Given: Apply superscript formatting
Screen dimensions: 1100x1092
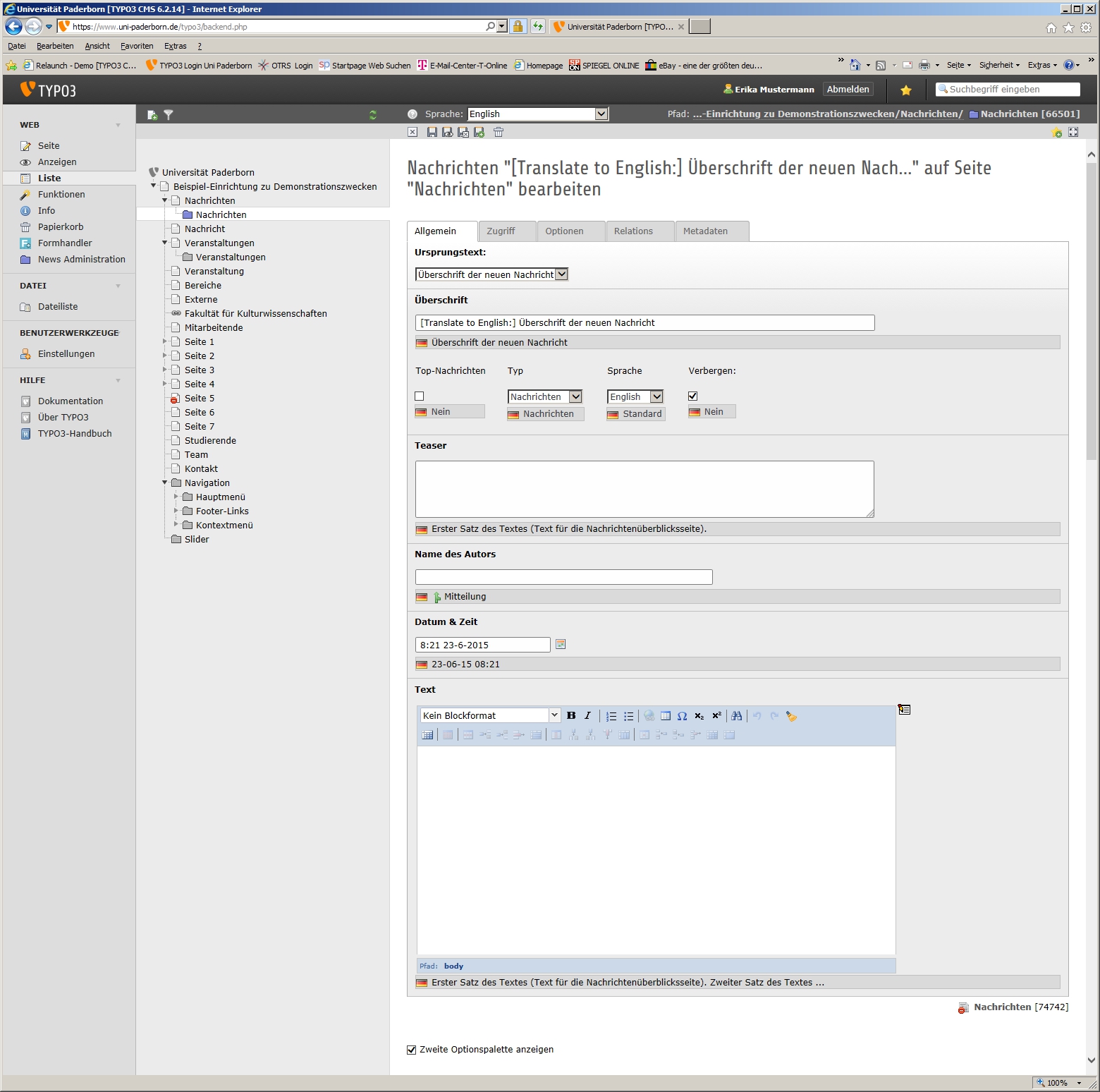Looking at the screenshot, I should coord(716,715).
